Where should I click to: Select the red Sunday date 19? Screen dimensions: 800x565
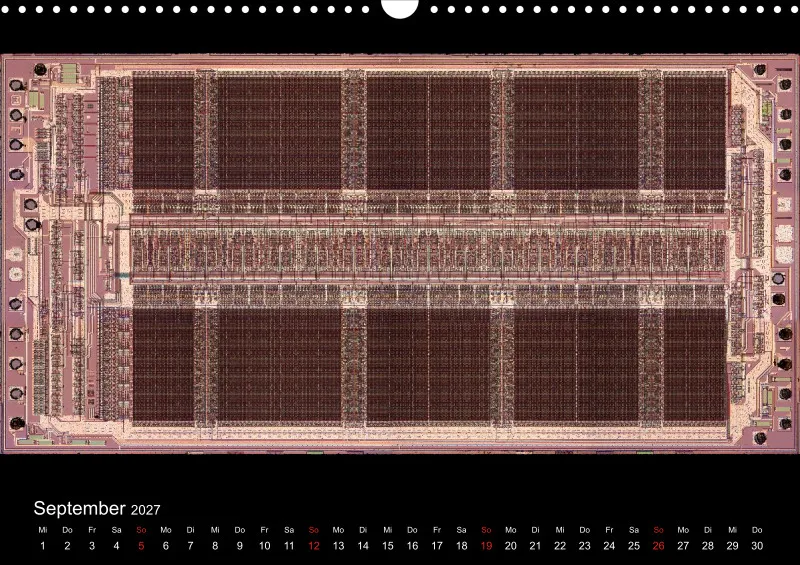pyautogui.click(x=486, y=546)
